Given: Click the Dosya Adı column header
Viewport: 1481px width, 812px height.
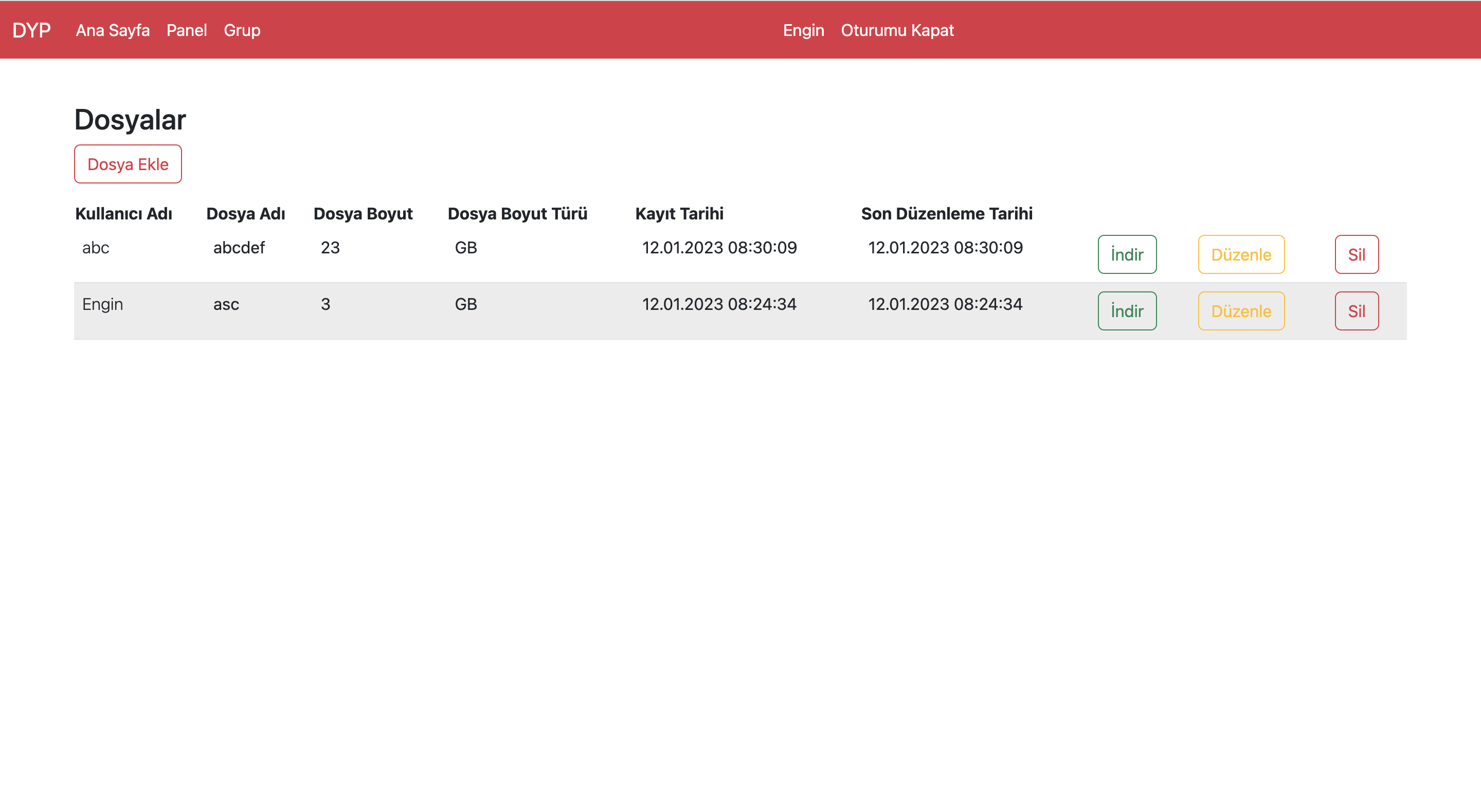Looking at the screenshot, I should 245,214.
